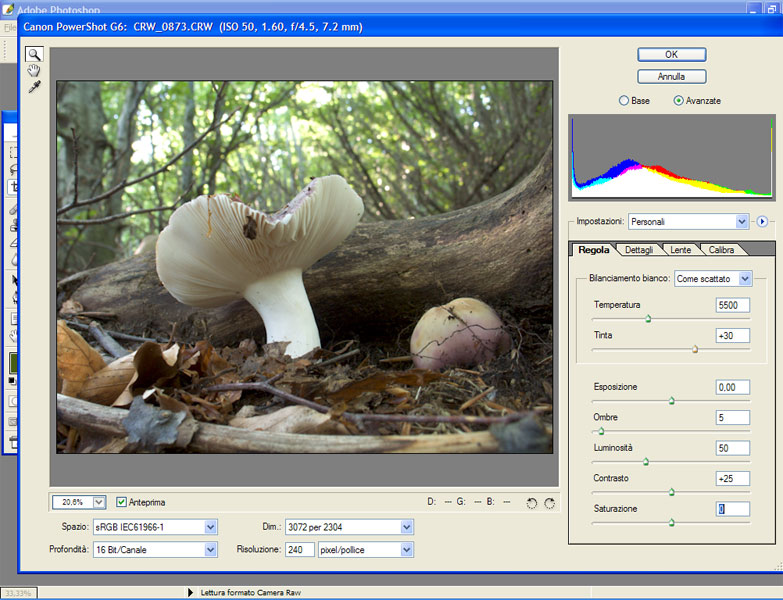Open settings flyout arrow beside Impostazioni
Viewport: 783px width, 600px height.
pos(761,221)
